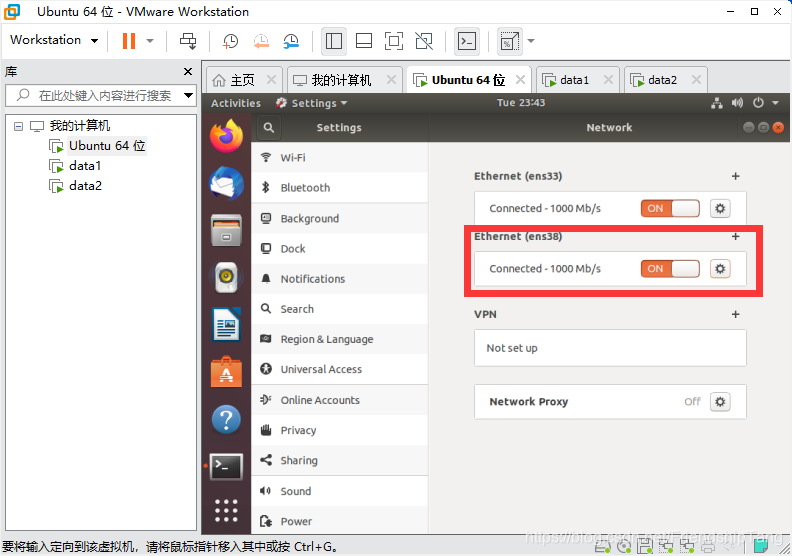This screenshot has width=792, height=556.
Task: Open Files manager from the dock
Action: (226, 230)
